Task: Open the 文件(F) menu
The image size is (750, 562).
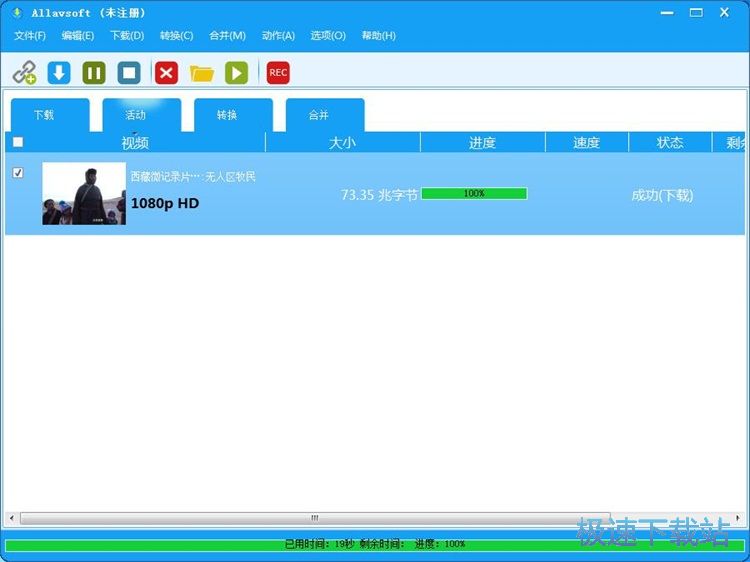Action: click(x=30, y=36)
